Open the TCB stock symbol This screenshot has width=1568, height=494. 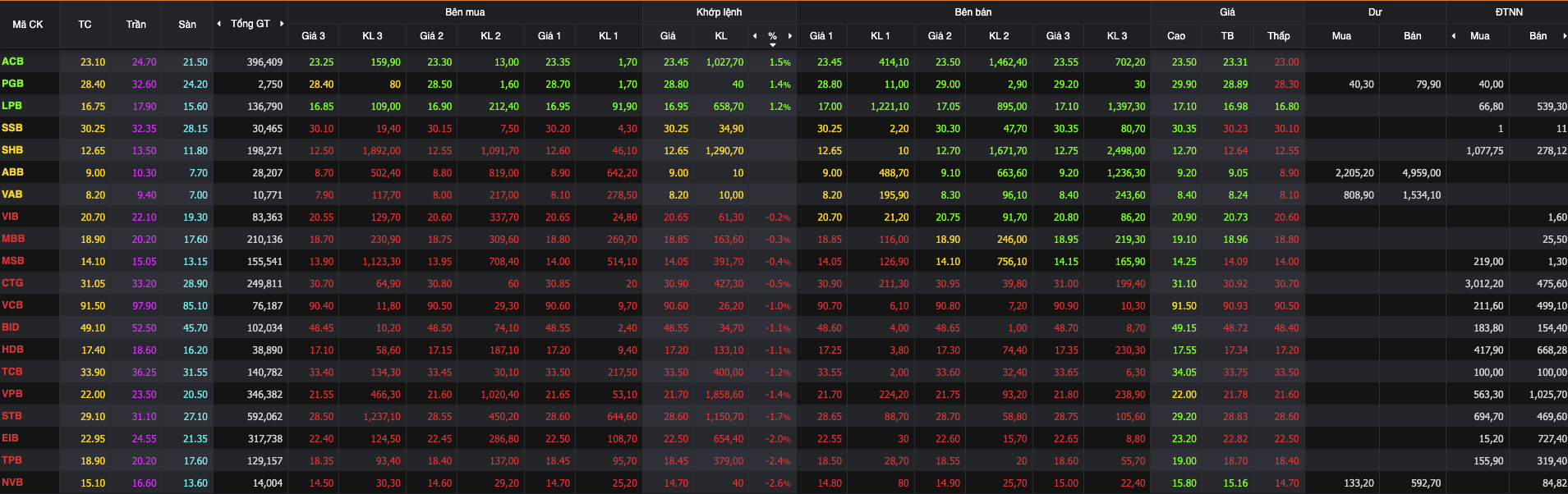(x=12, y=372)
